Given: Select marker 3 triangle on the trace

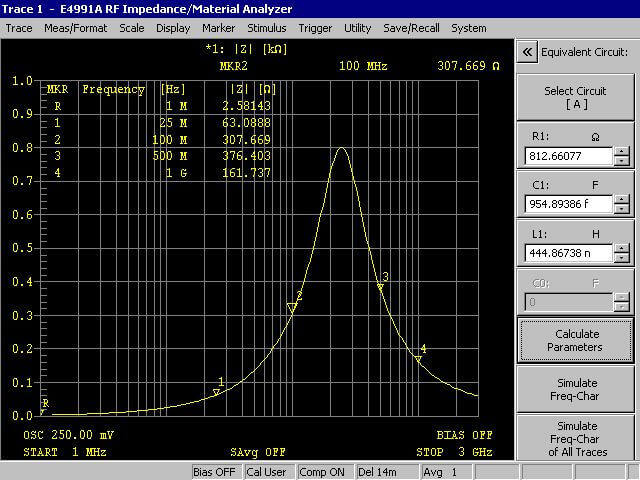Looking at the screenshot, I should pyautogui.click(x=380, y=288).
